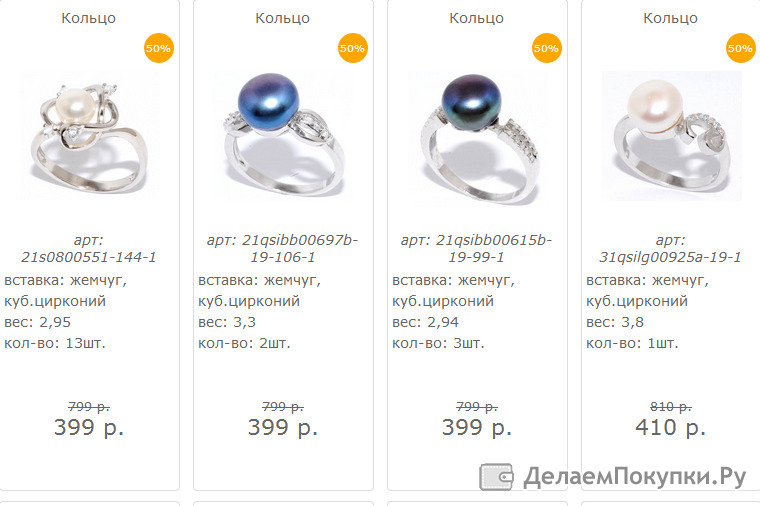Click the quantity text 13шт. on first card
The width and height of the screenshot is (760, 506).
[x=85, y=343]
